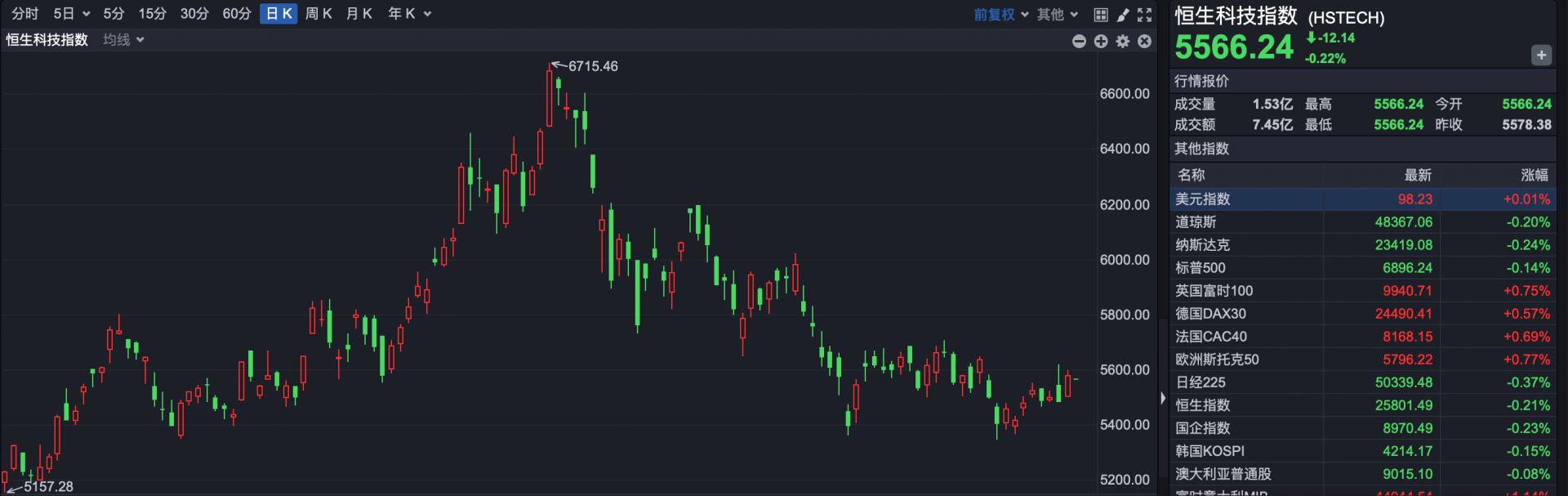Open chart settings gear
The image size is (1568, 496).
pos(1123,41)
